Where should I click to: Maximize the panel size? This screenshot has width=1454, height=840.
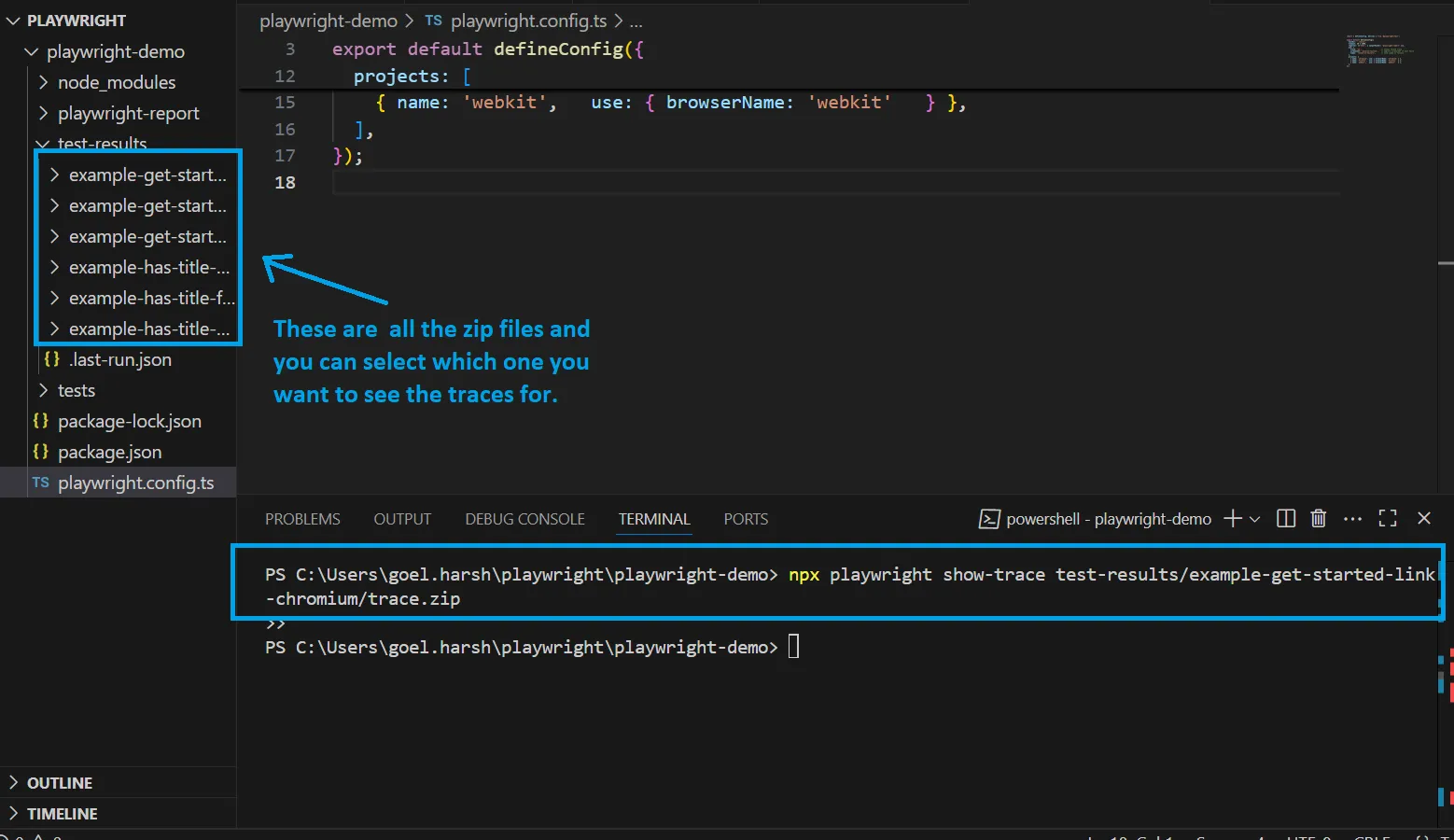click(1388, 518)
